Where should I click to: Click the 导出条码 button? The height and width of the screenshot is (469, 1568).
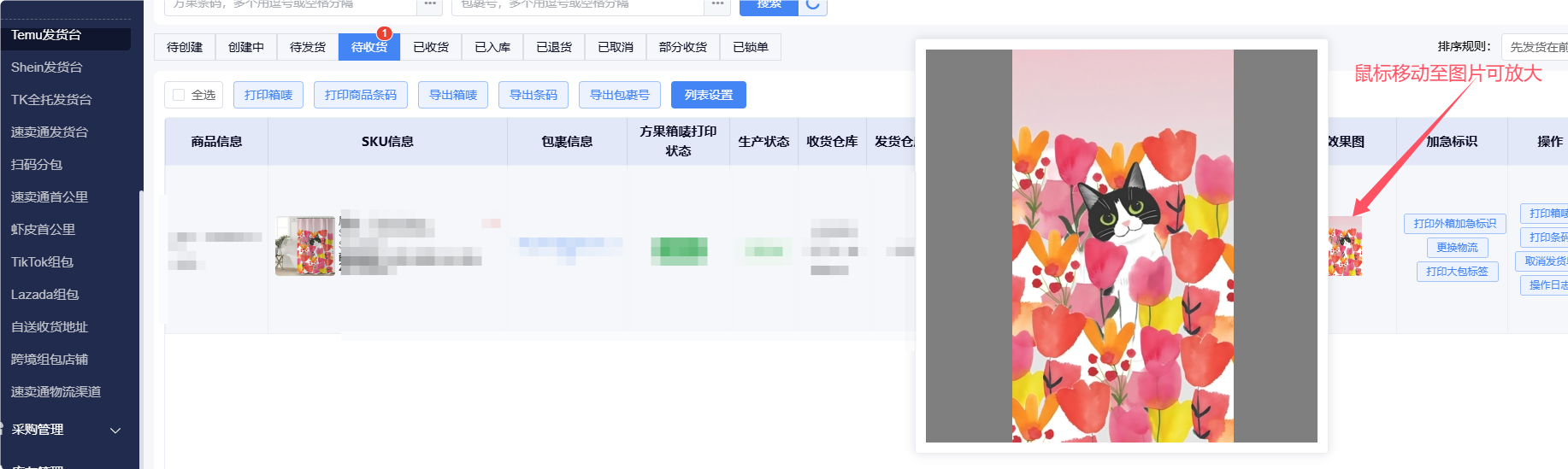tap(533, 95)
